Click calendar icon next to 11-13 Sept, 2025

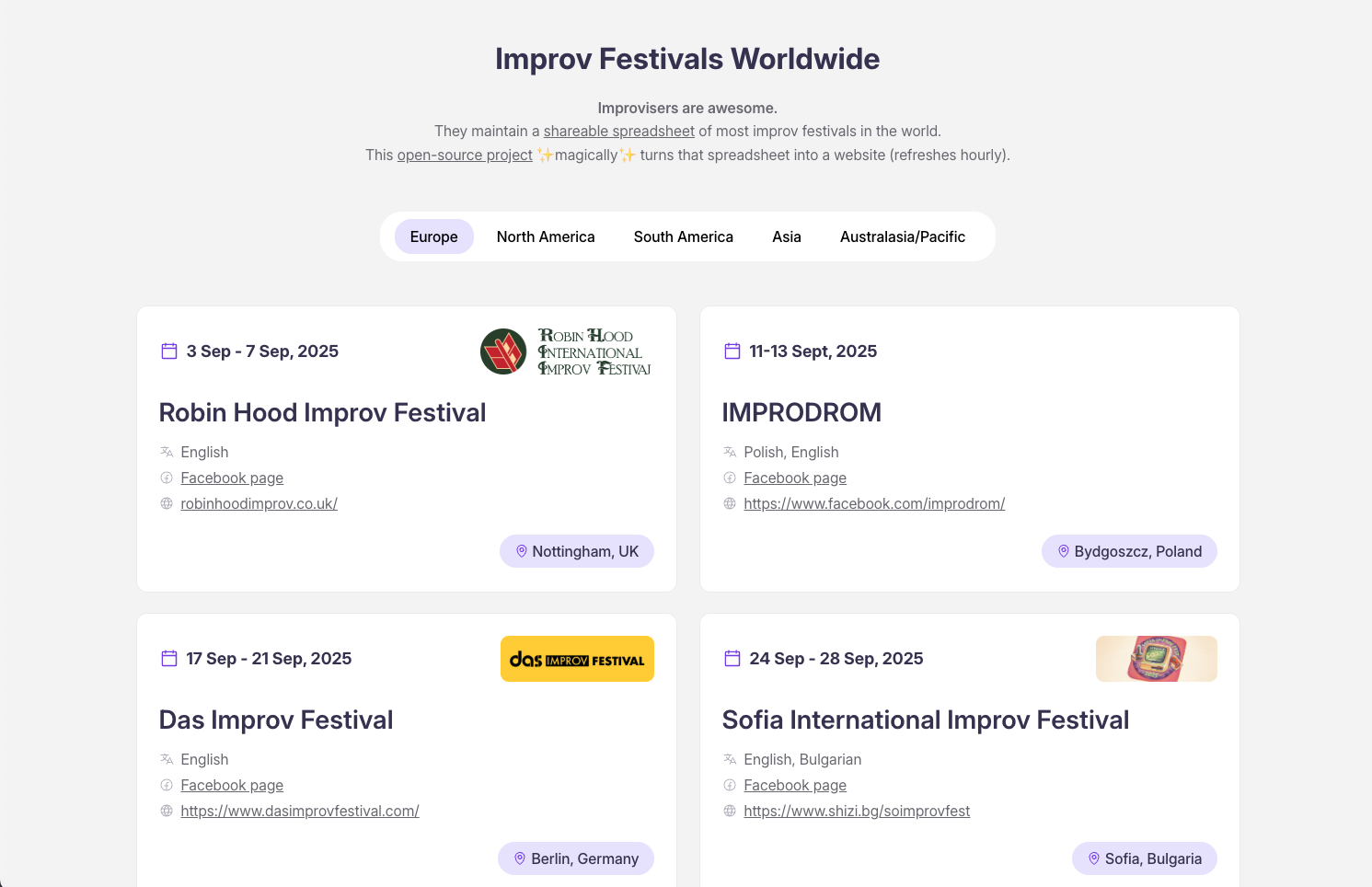tap(732, 351)
